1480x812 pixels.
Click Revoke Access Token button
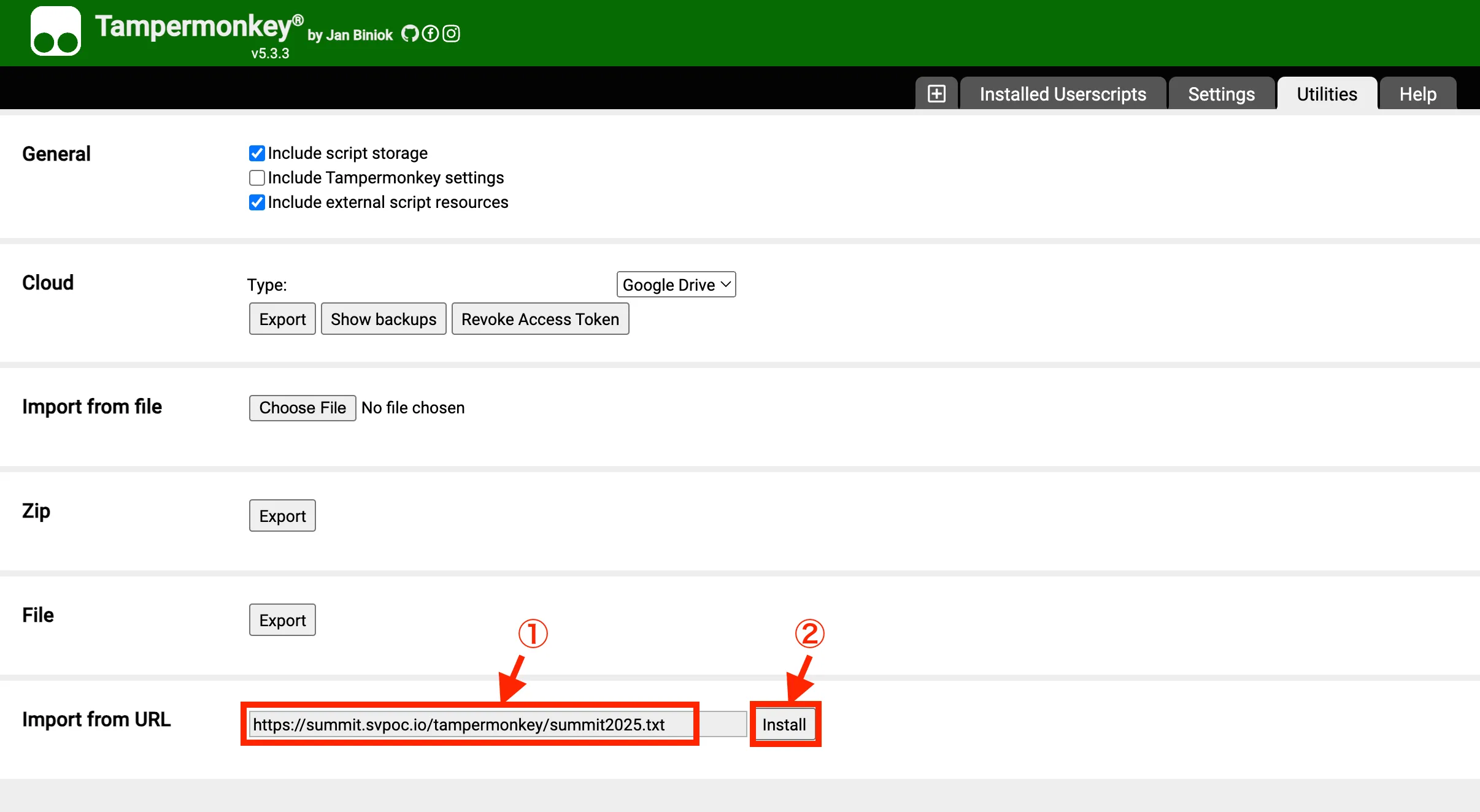pos(540,319)
